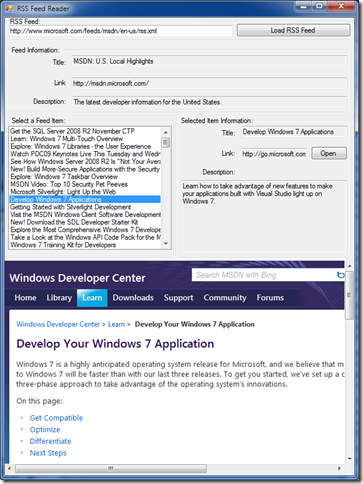Click the Optimize link

point(45,430)
